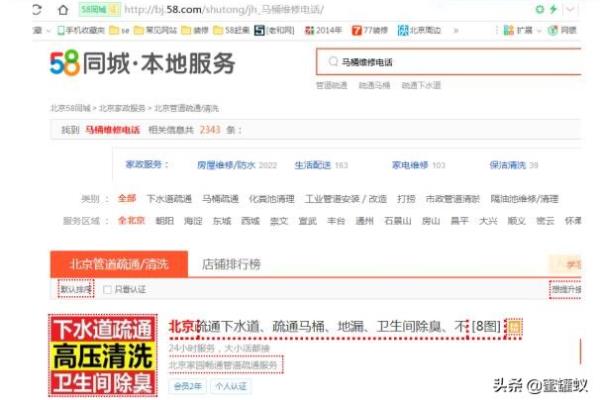Select the 北京管道疏通/清洗 tab
This screenshot has height=400, width=600.
coord(119,264)
